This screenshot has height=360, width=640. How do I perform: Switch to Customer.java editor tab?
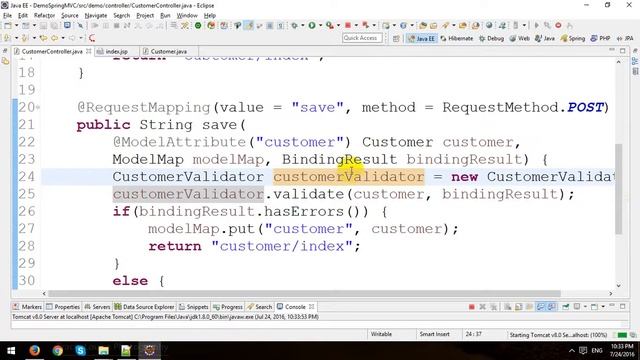tap(168, 51)
